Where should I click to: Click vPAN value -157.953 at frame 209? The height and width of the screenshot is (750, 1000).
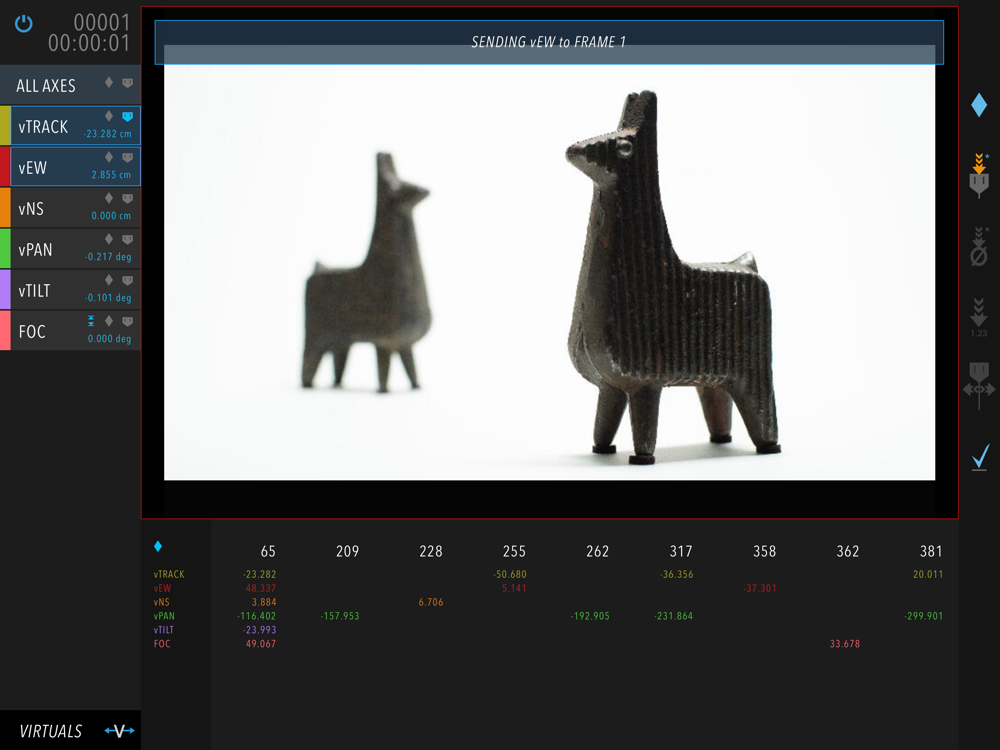click(x=340, y=616)
